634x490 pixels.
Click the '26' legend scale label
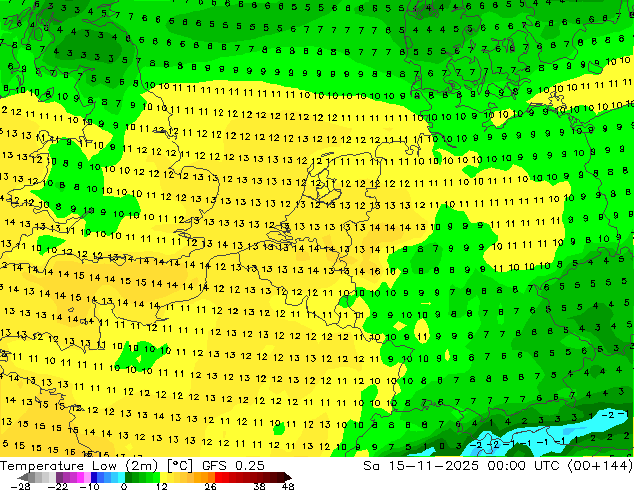tap(210, 486)
